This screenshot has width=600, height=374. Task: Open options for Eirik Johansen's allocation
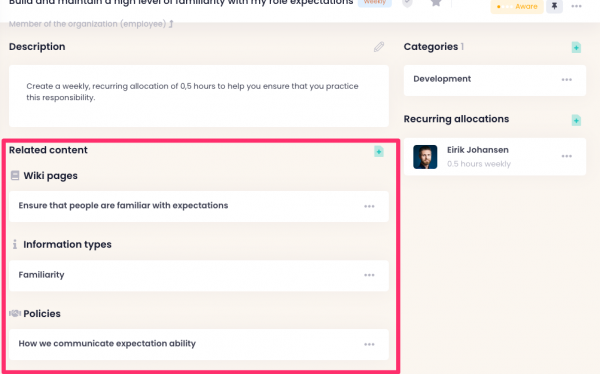coord(566,156)
